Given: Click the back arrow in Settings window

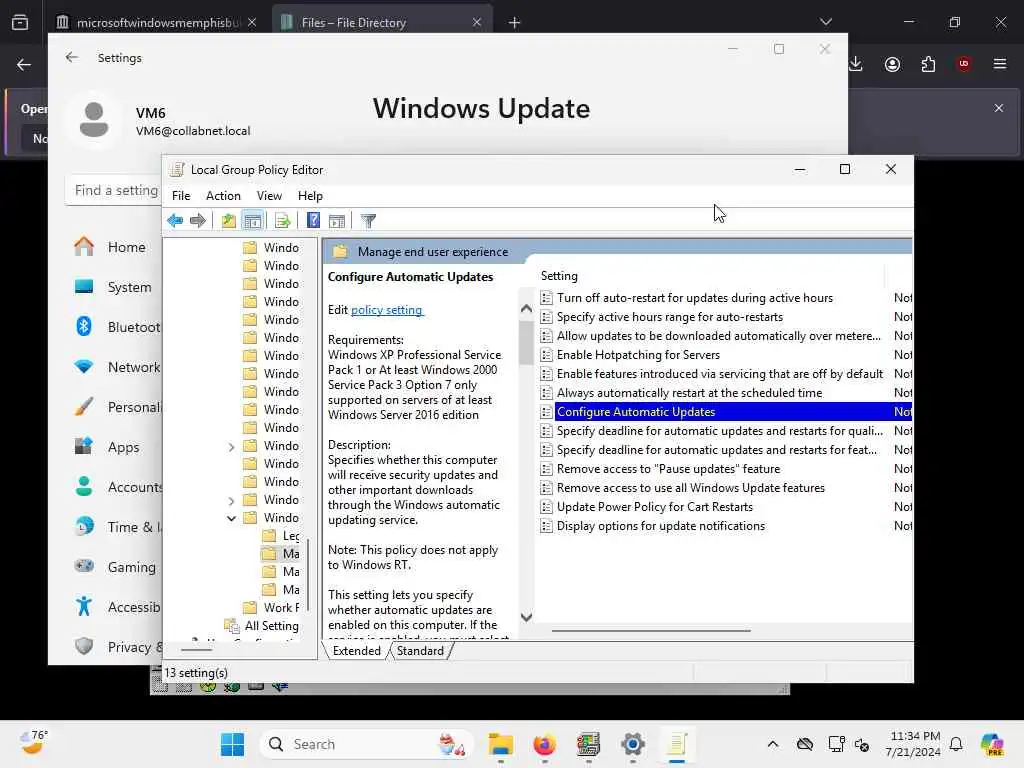Looking at the screenshot, I should tap(72, 57).
